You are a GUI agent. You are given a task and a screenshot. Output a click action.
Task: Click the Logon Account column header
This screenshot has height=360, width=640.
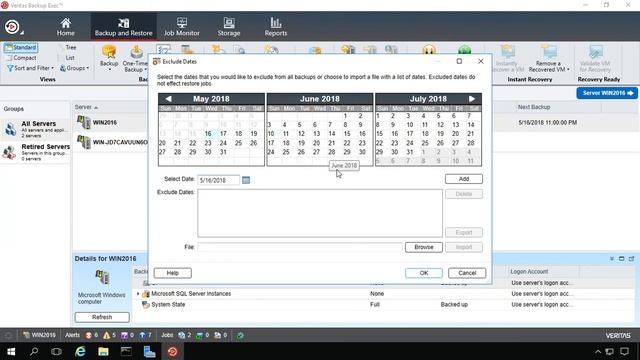[x=529, y=271]
